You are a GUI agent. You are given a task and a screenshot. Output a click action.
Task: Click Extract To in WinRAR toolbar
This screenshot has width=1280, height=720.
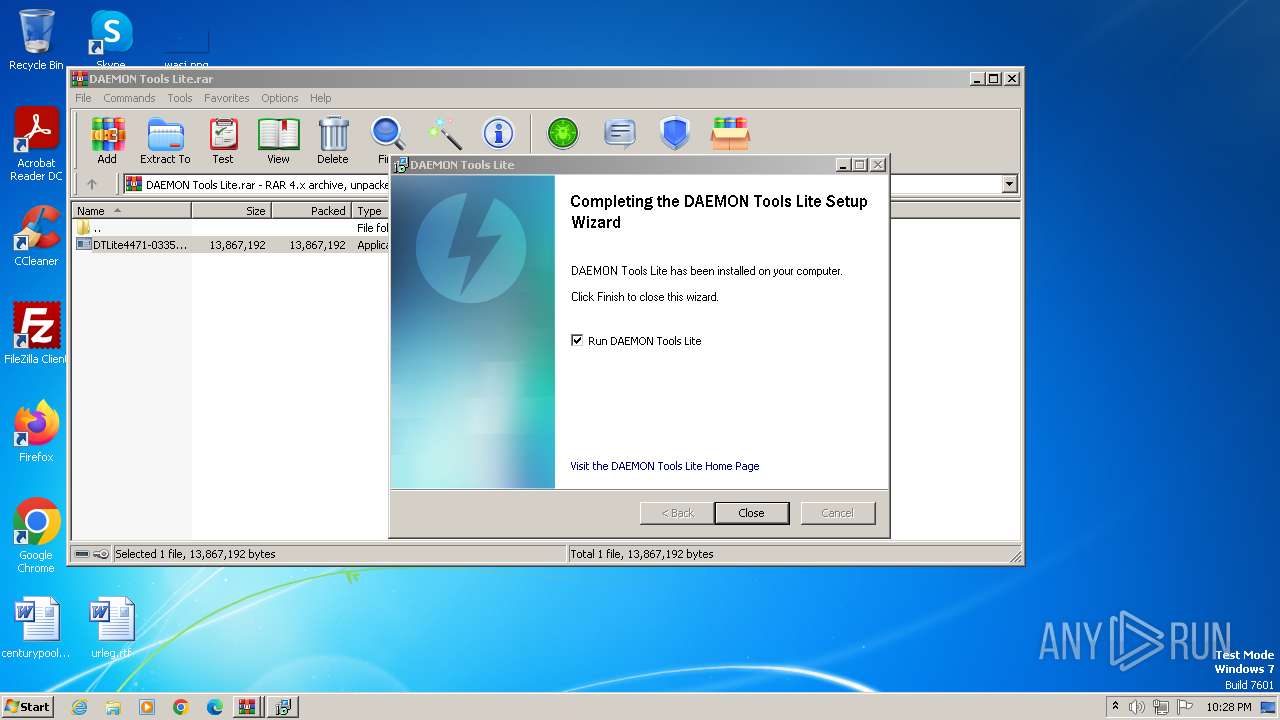[x=165, y=140]
